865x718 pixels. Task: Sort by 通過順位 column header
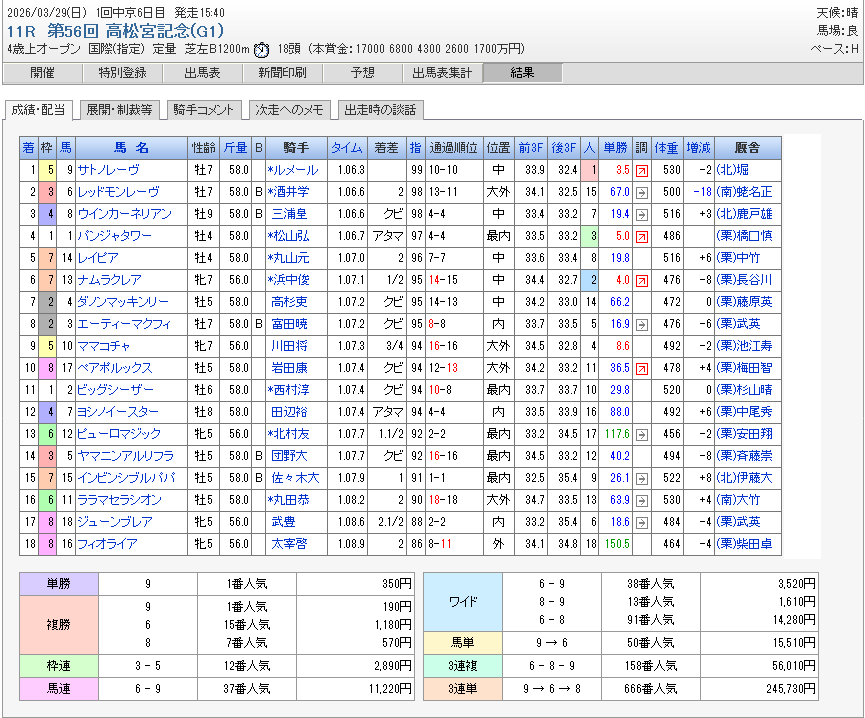pos(453,148)
